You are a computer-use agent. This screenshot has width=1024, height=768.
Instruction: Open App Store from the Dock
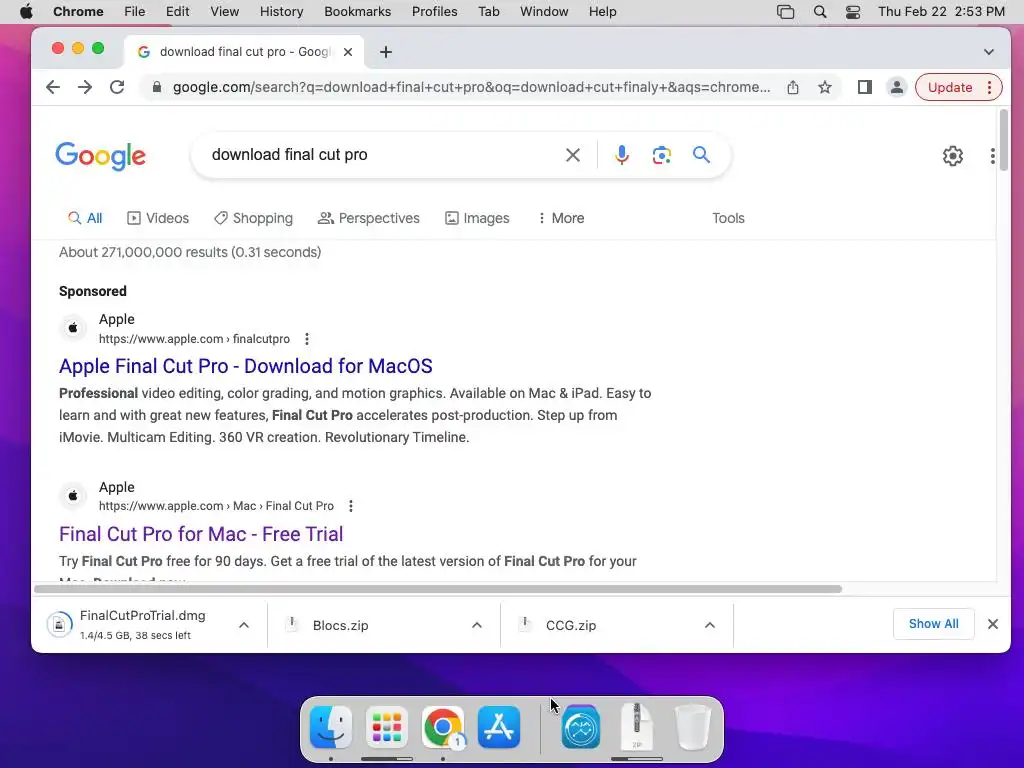click(x=499, y=727)
